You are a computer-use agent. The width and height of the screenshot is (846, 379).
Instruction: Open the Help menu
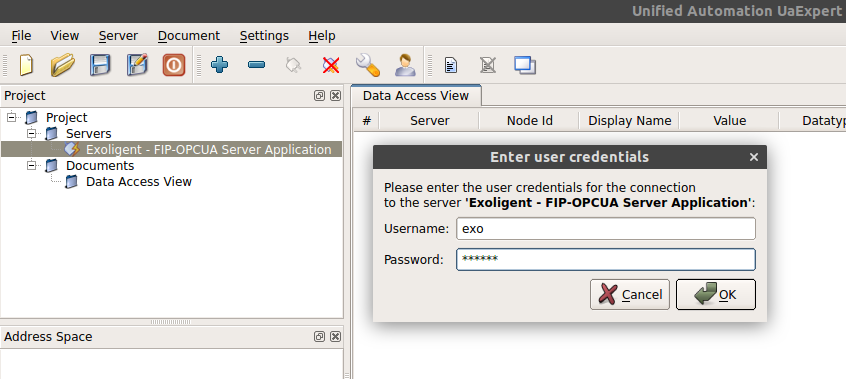pyautogui.click(x=322, y=36)
